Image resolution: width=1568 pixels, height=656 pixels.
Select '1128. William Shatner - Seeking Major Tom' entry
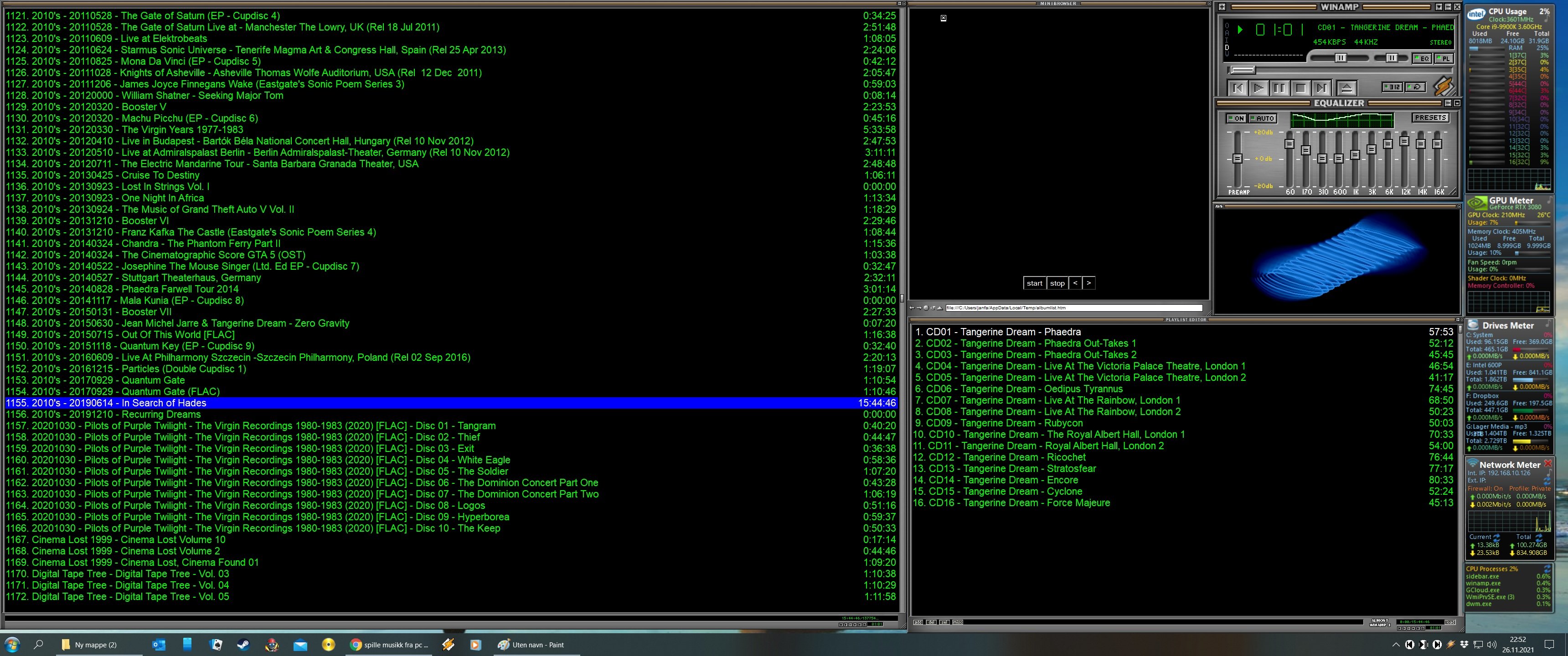coord(451,96)
